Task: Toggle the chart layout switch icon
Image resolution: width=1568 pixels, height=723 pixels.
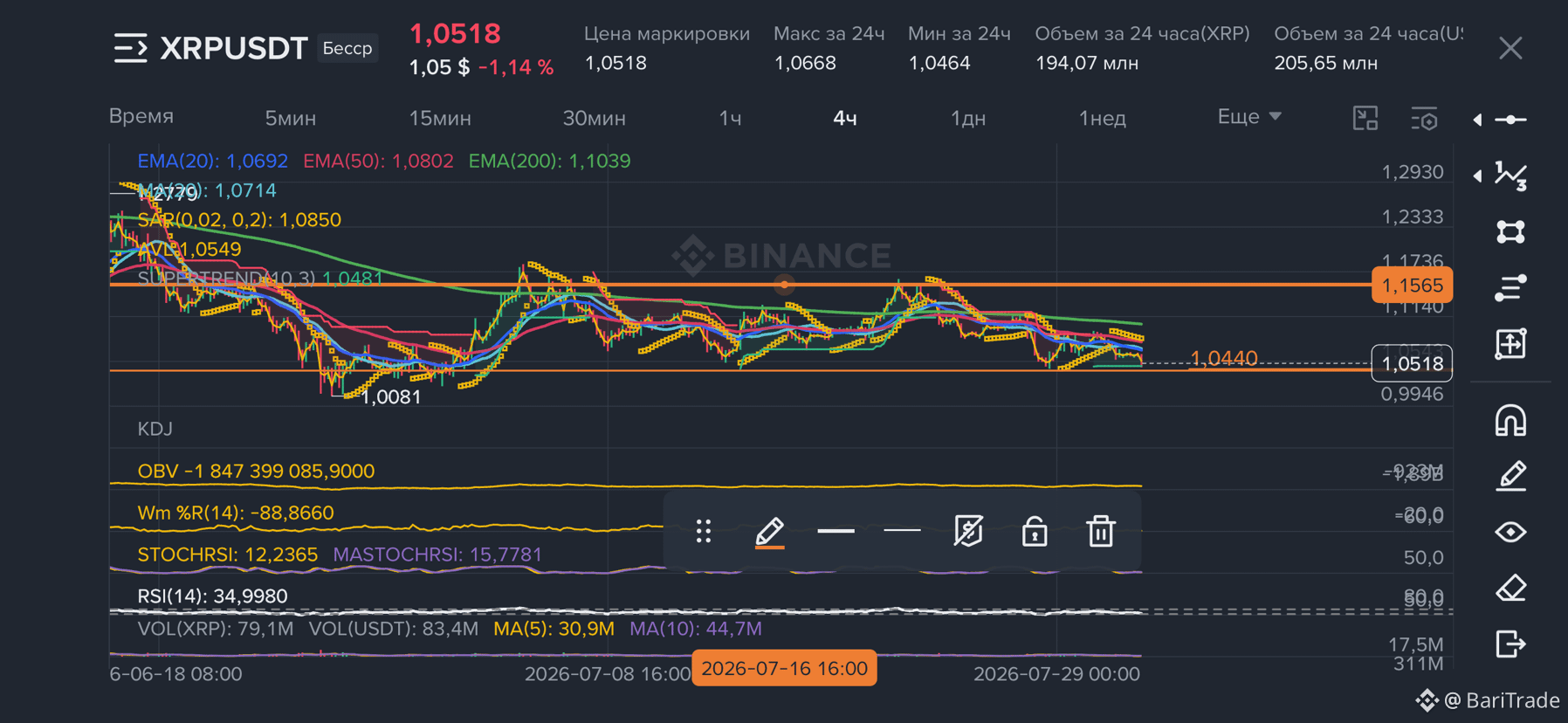Action: (1365, 118)
